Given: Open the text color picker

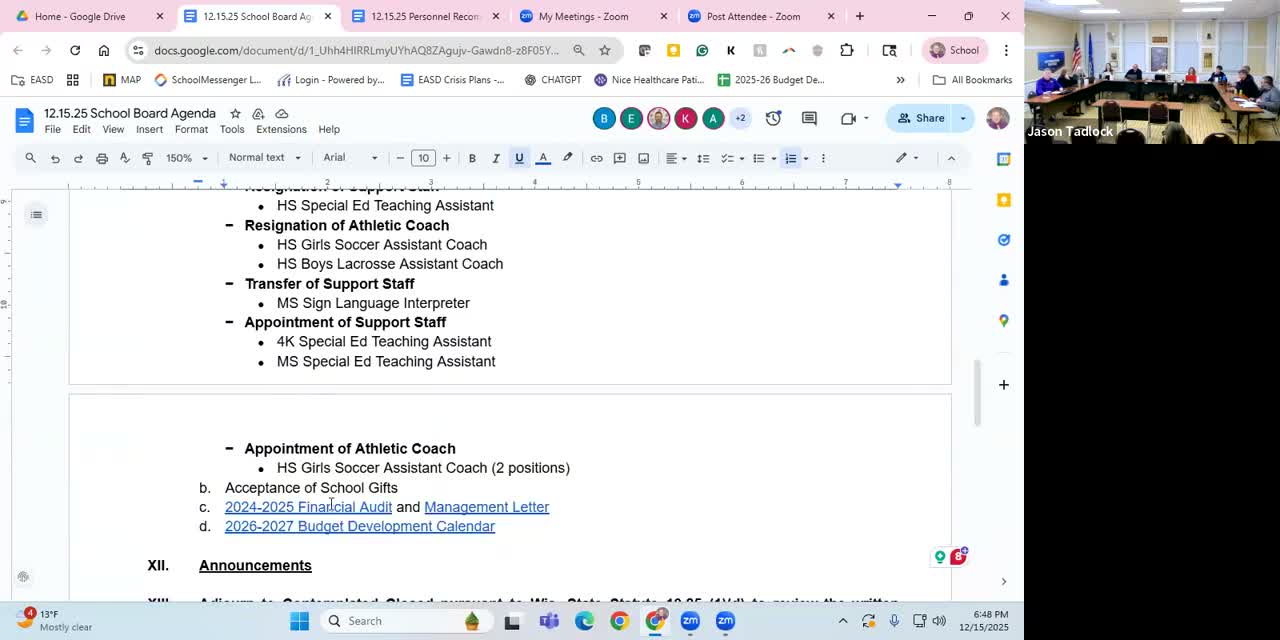Looking at the screenshot, I should click(543, 158).
